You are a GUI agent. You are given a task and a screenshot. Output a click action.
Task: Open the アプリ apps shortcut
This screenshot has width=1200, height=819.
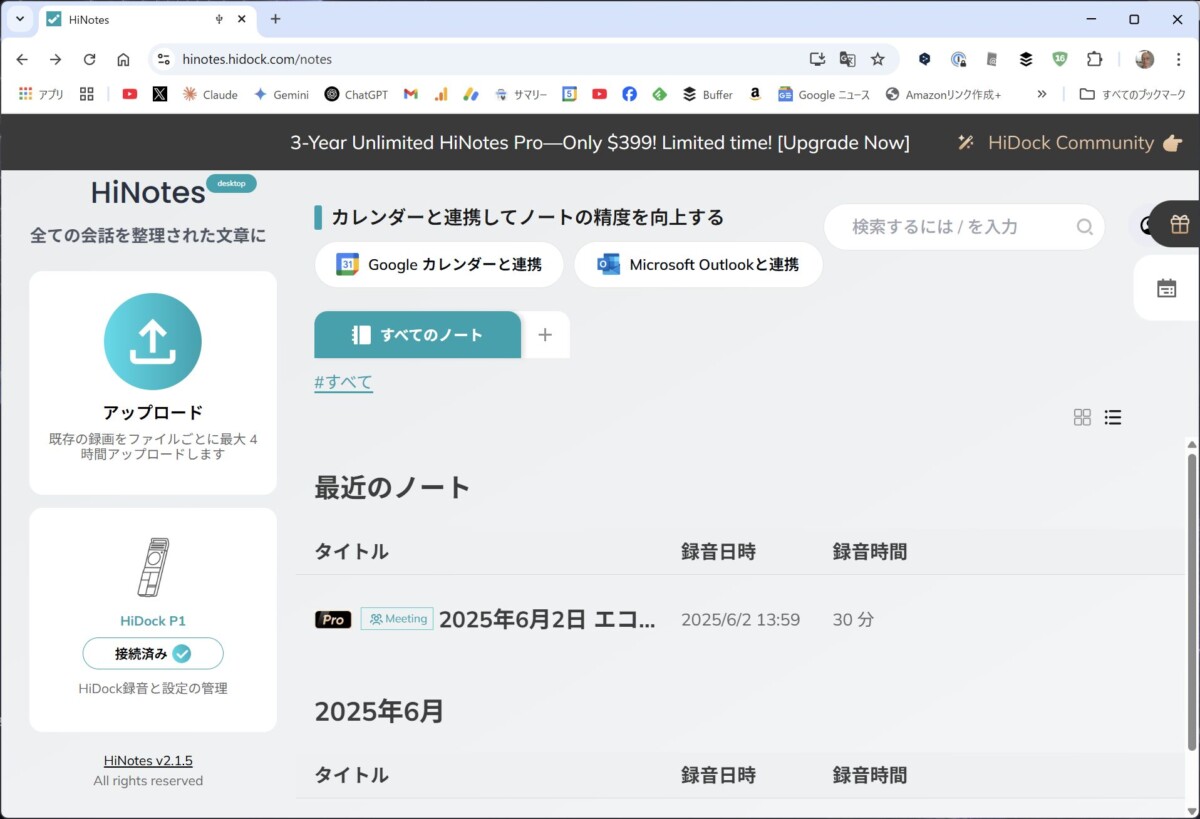[x=41, y=94]
